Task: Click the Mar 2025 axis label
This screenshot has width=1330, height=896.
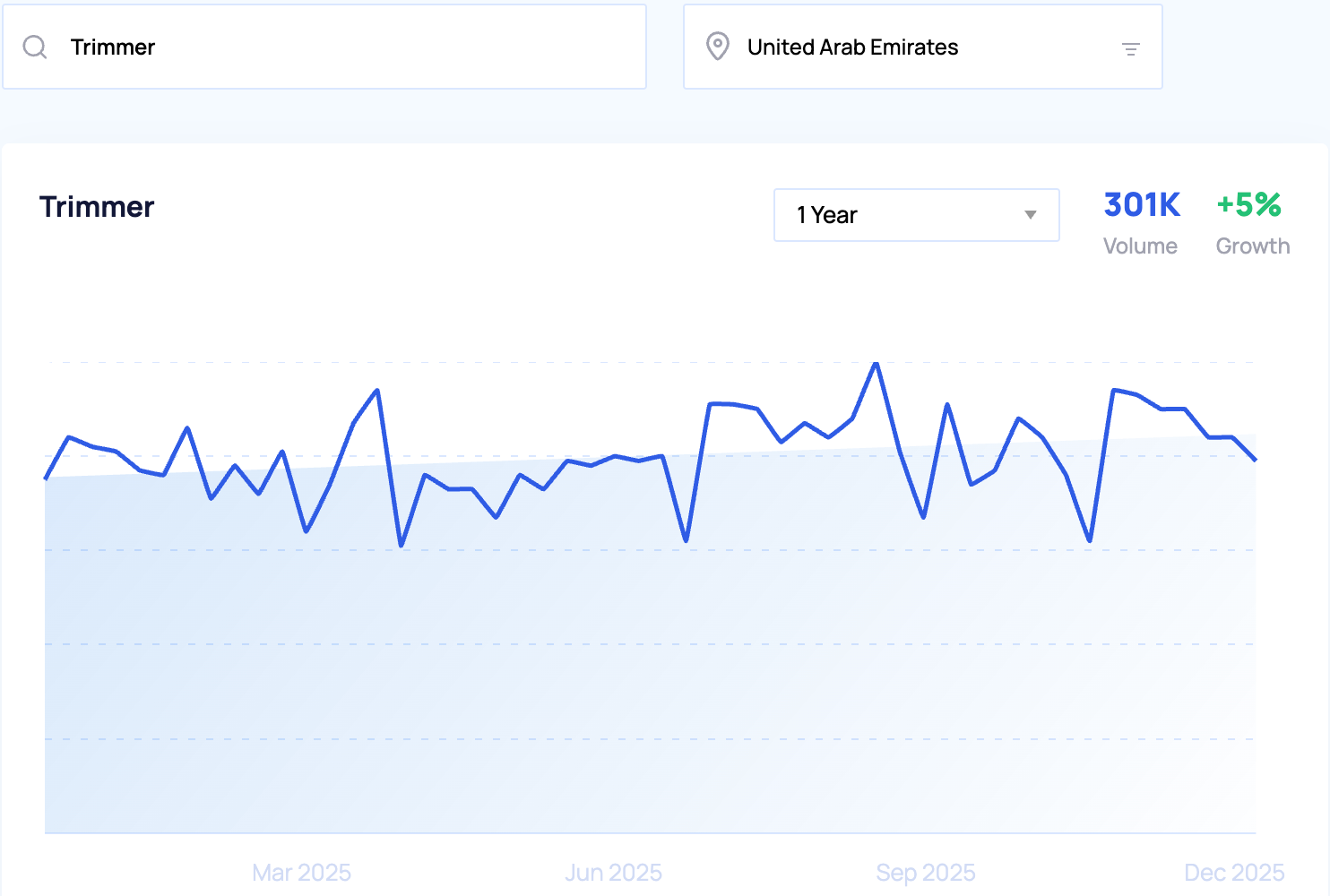Action: tap(301, 872)
